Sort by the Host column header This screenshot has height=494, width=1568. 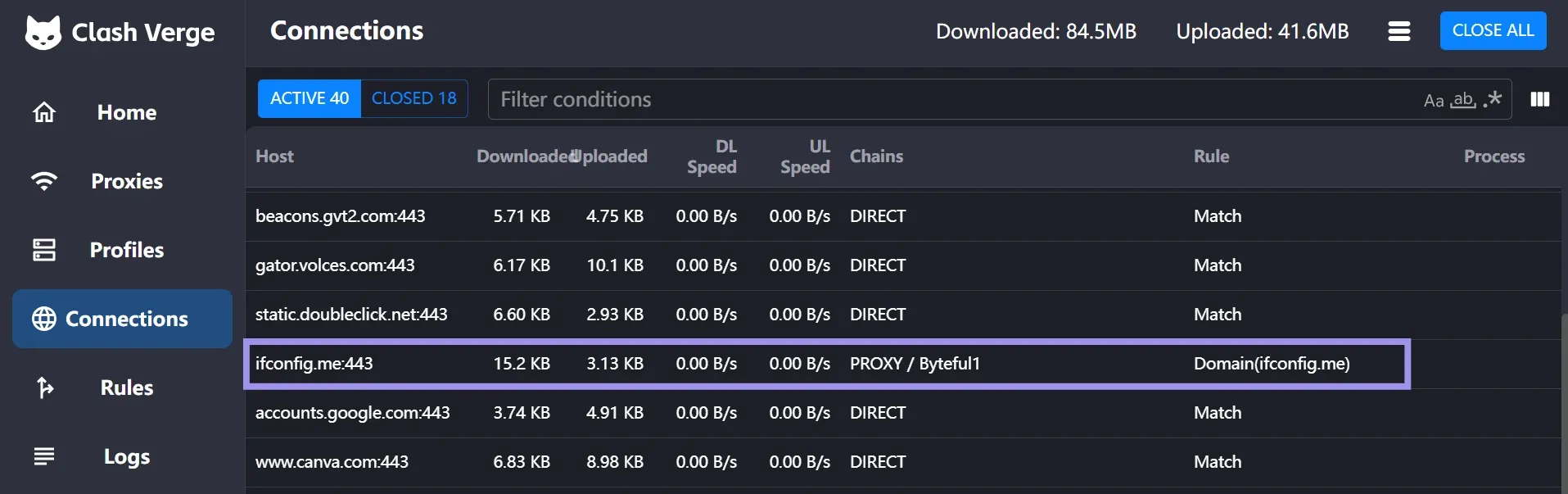(274, 156)
